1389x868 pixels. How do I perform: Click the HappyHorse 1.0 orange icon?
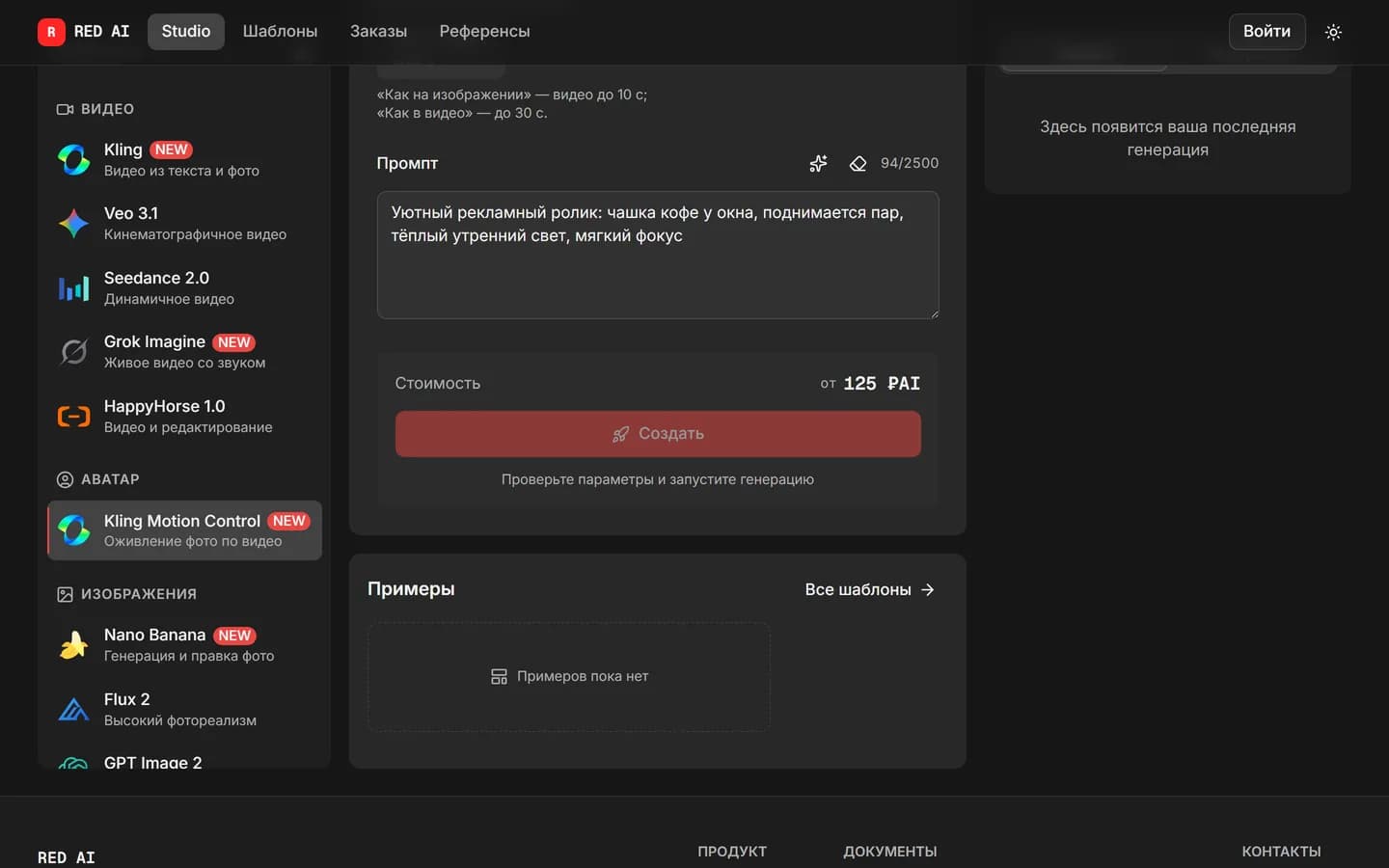[x=74, y=417]
